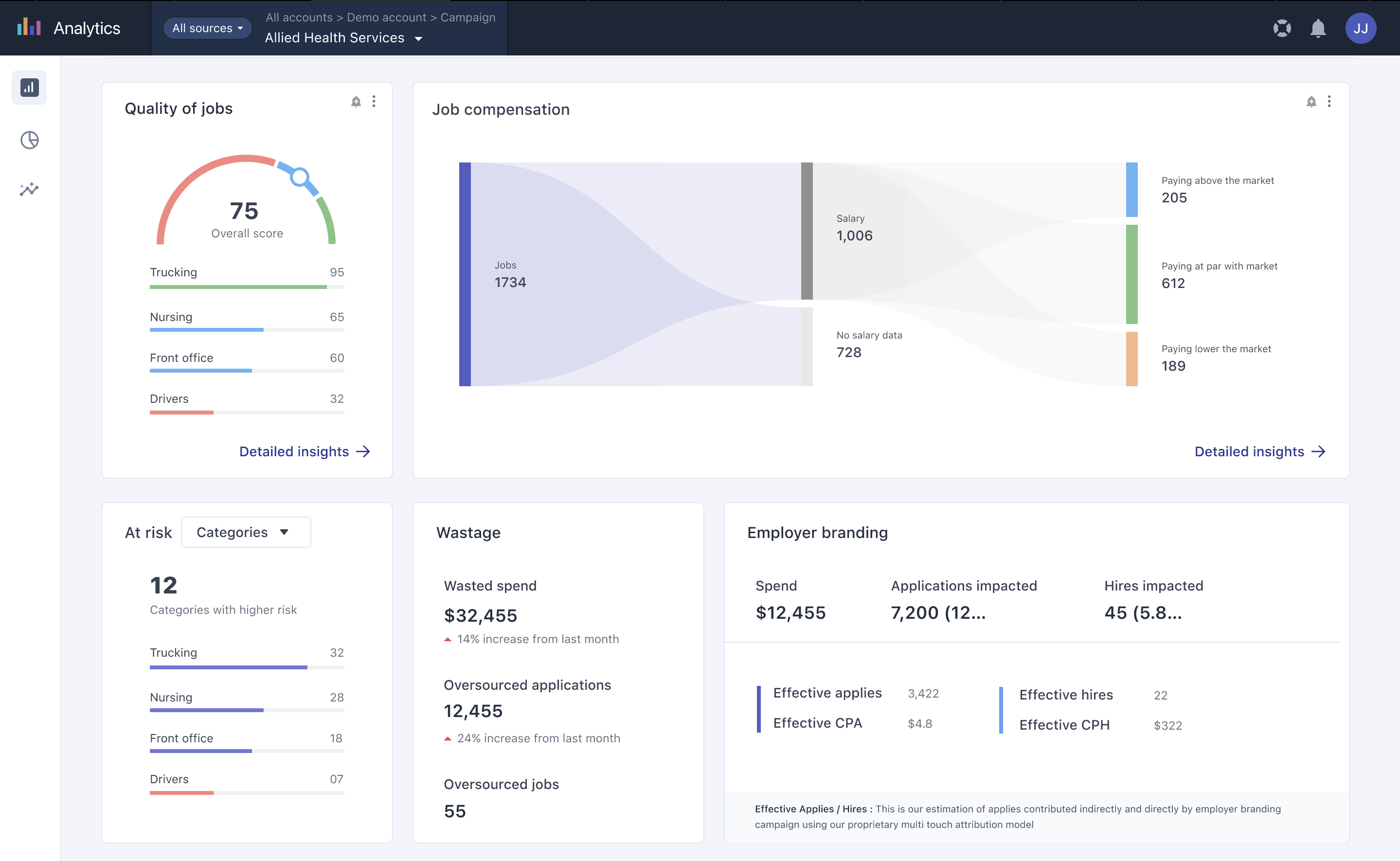Click the overall score gauge handle

[300, 177]
